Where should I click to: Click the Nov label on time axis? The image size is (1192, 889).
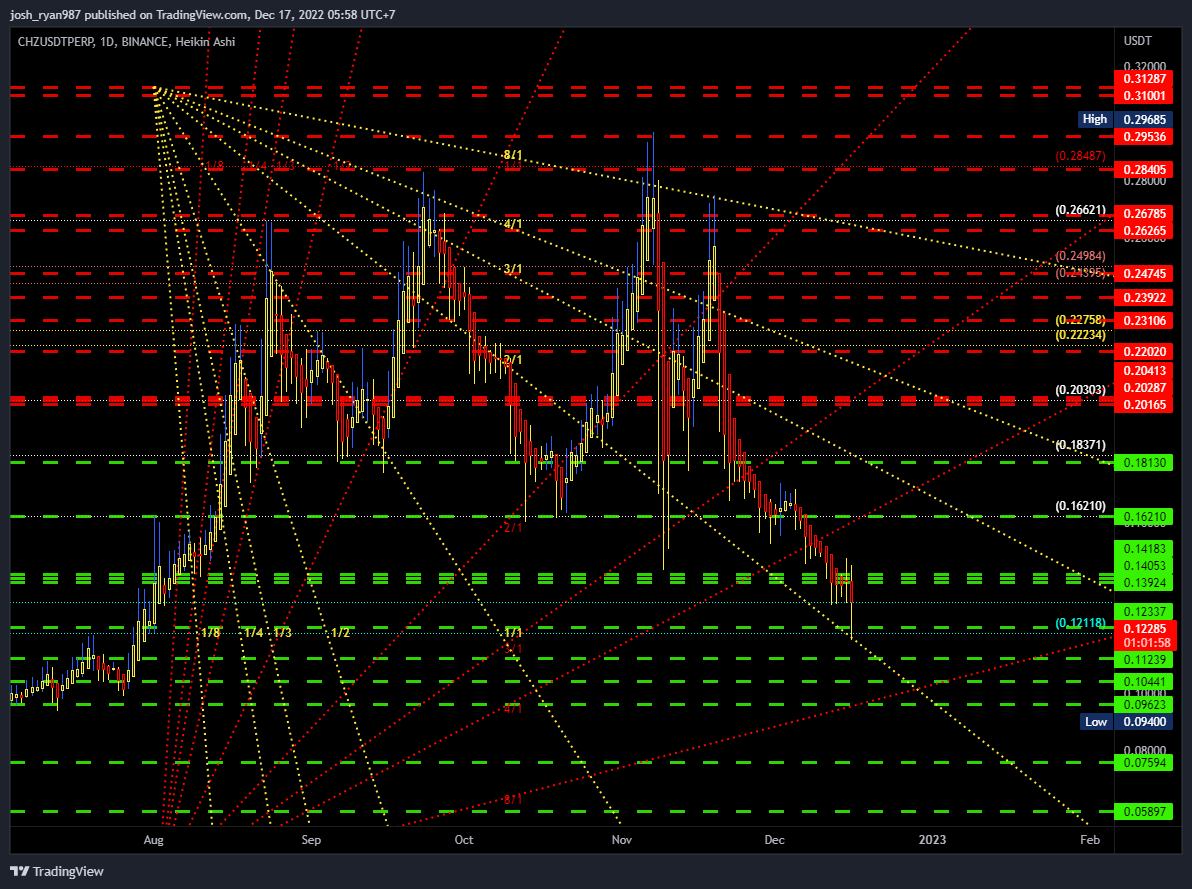click(622, 840)
